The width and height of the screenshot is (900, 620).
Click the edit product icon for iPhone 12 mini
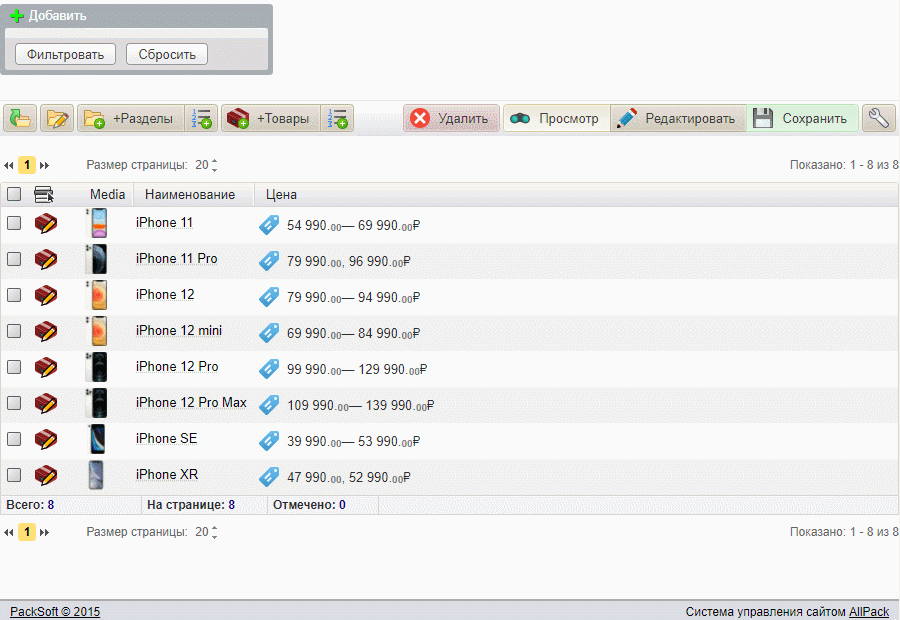click(x=46, y=331)
